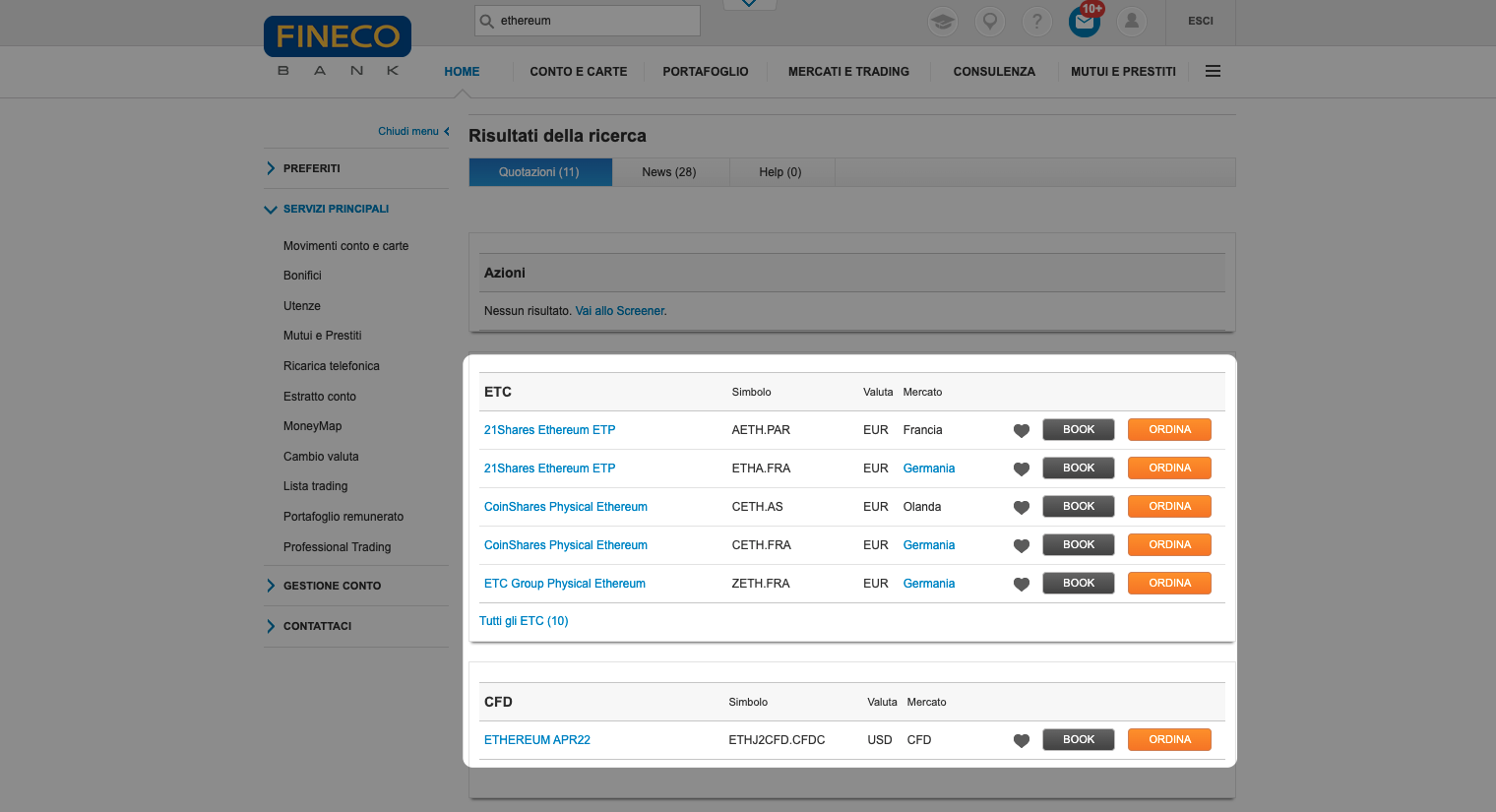Click ORDINA for CETH.AS
This screenshot has height=812, width=1496.
tap(1169, 506)
